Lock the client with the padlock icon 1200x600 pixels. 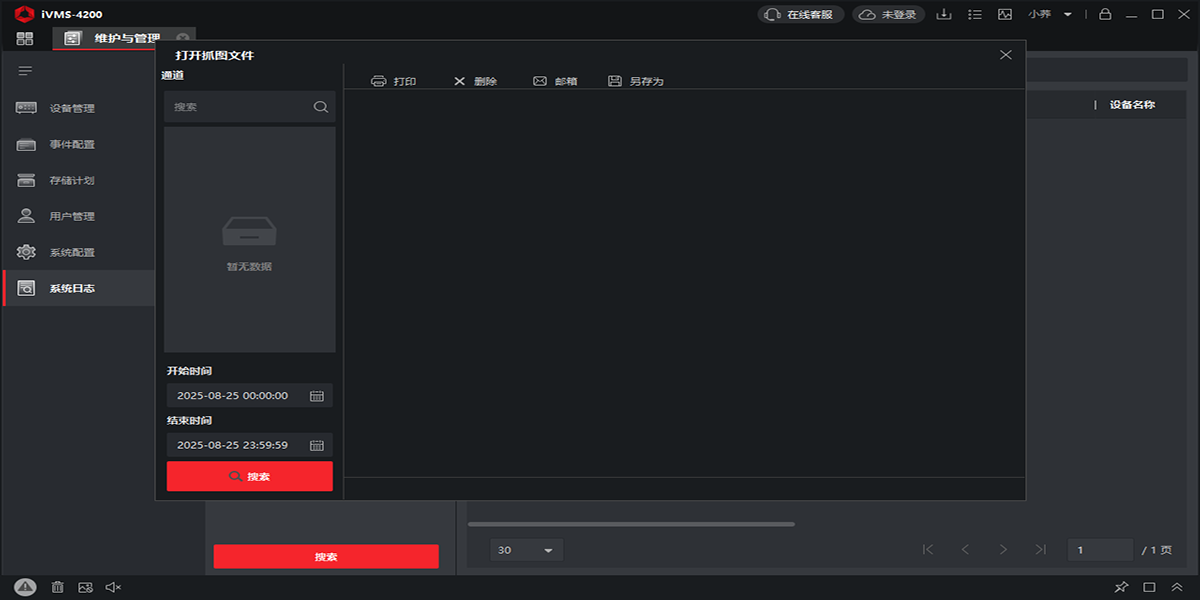(1105, 15)
